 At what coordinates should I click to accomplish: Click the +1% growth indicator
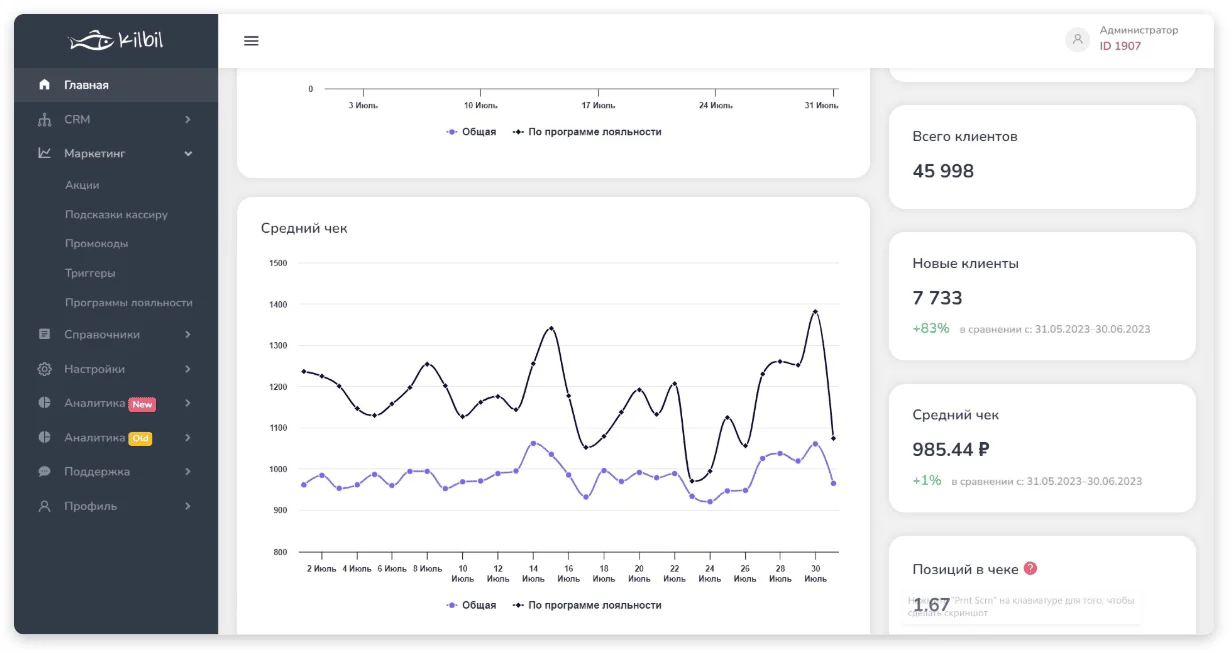[x=926, y=480]
